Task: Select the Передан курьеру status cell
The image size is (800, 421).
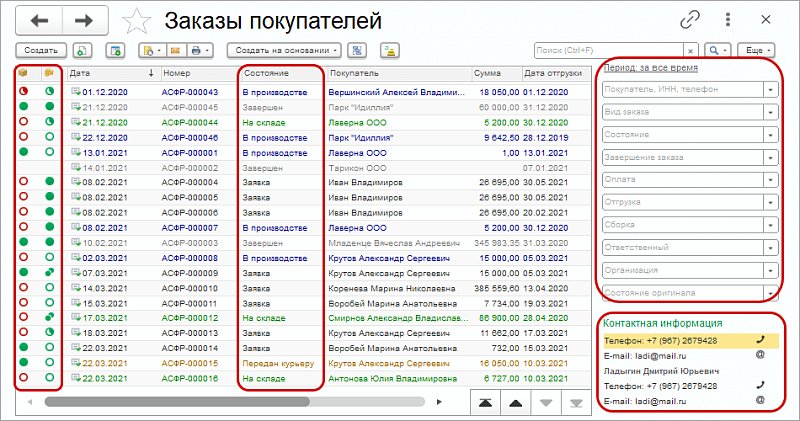Action: point(279,363)
